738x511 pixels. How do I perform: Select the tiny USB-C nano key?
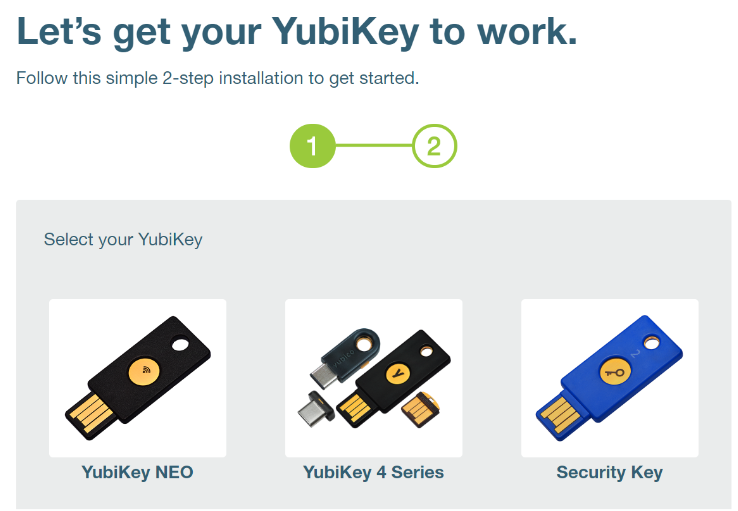pos(316,407)
